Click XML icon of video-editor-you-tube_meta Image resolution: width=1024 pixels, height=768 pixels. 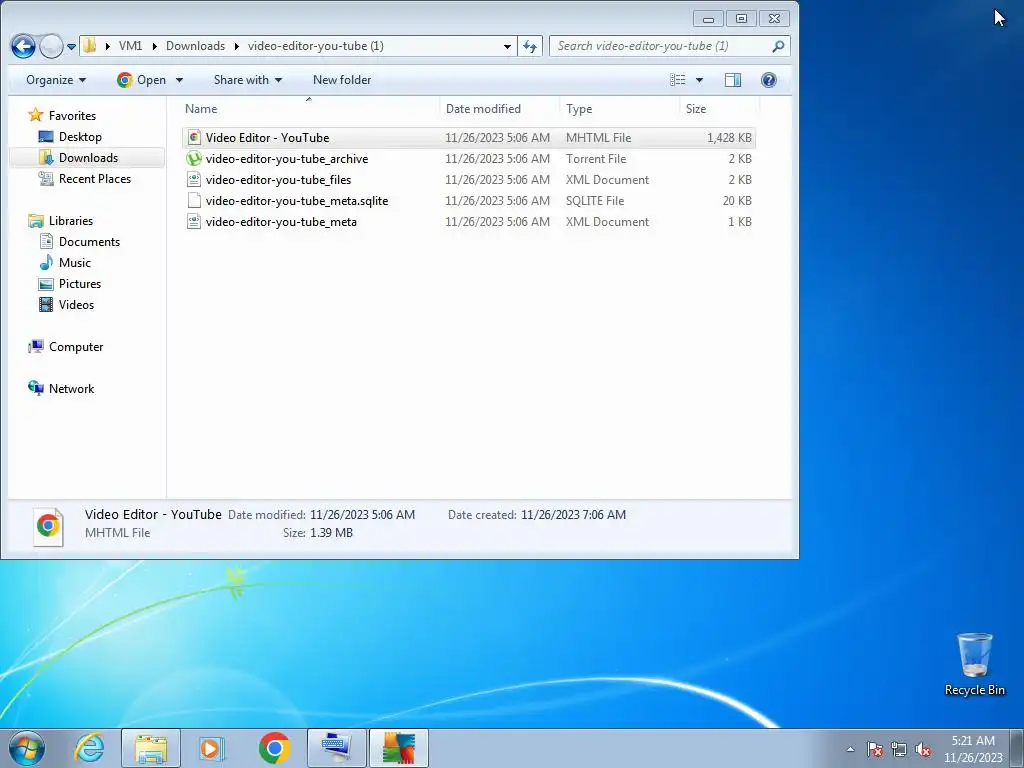click(x=193, y=221)
